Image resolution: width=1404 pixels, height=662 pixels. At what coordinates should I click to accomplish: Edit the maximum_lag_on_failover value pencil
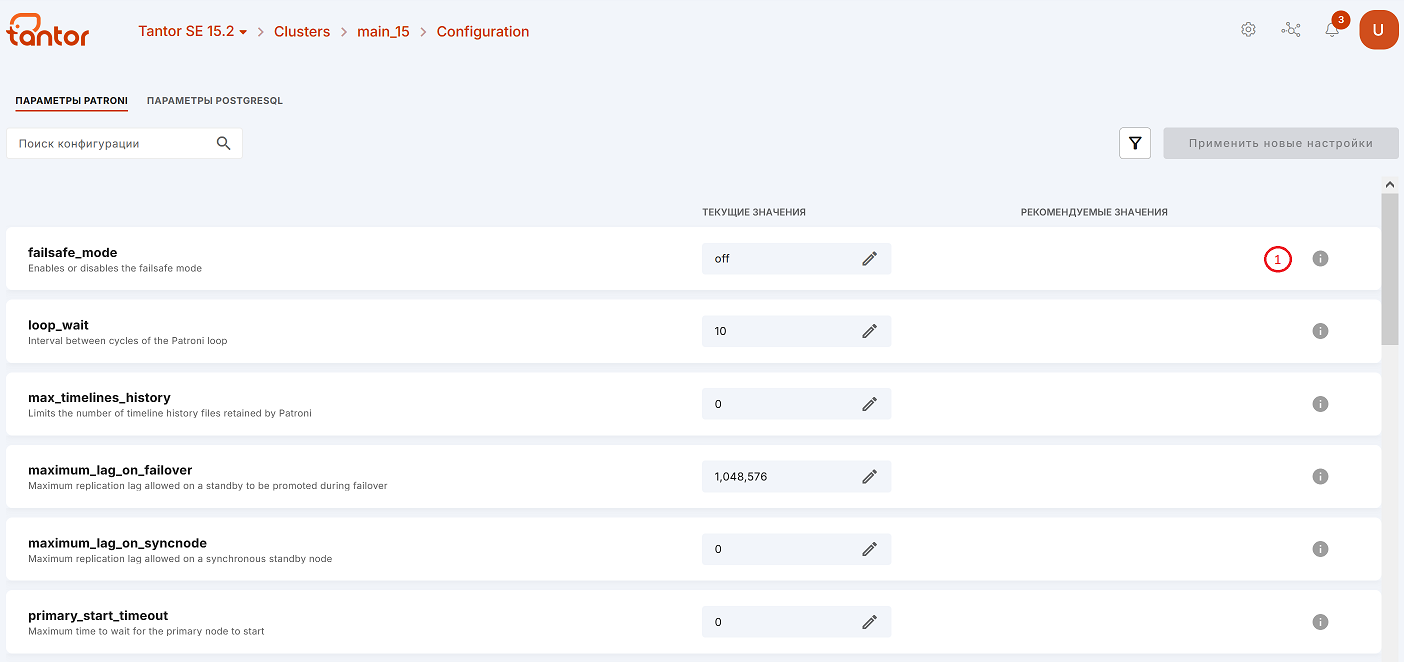coord(870,477)
